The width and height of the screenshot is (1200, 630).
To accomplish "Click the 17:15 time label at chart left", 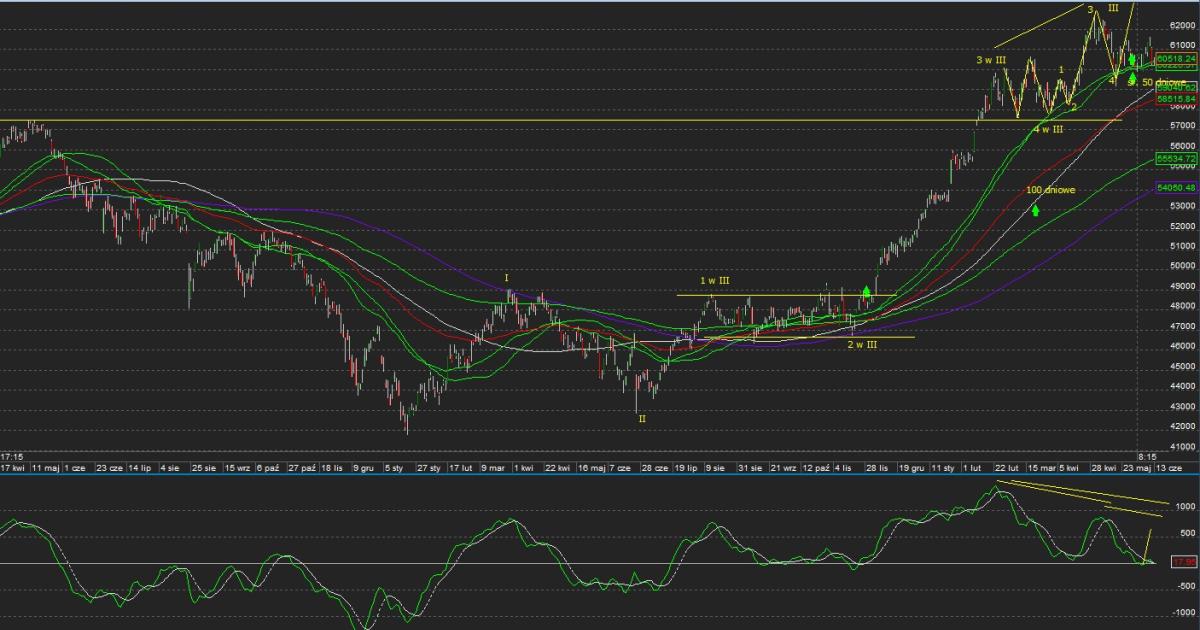I will coord(13,456).
